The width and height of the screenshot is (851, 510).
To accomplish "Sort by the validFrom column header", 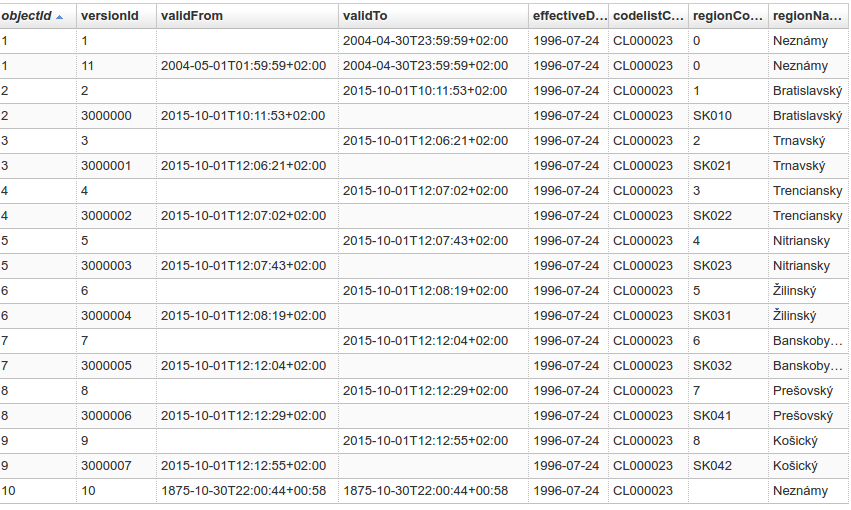I will point(192,16).
